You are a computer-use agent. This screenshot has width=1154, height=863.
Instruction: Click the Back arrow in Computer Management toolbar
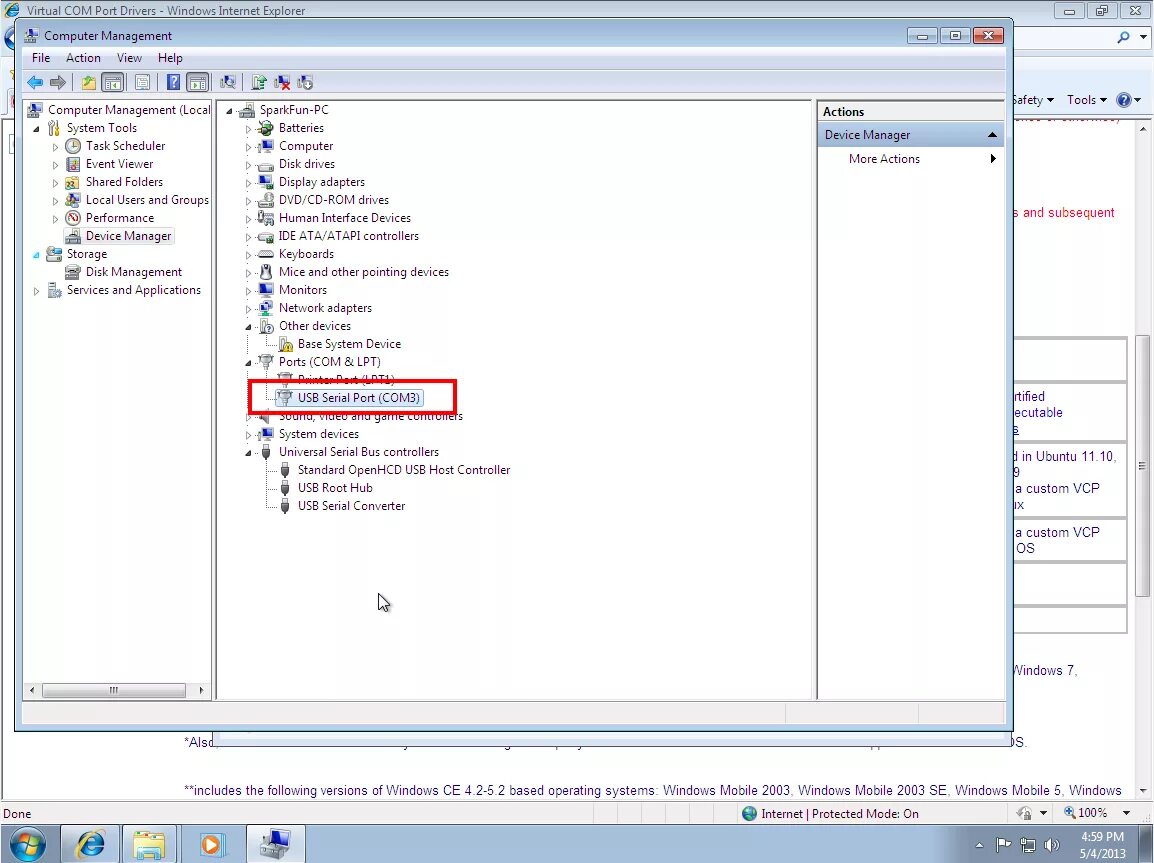pyautogui.click(x=35, y=82)
